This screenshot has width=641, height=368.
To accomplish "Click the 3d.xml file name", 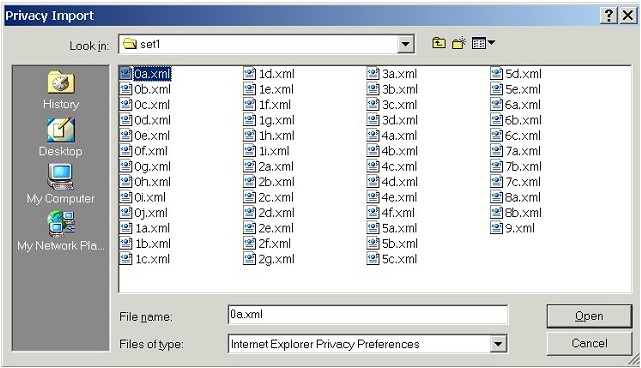I will pos(400,120).
